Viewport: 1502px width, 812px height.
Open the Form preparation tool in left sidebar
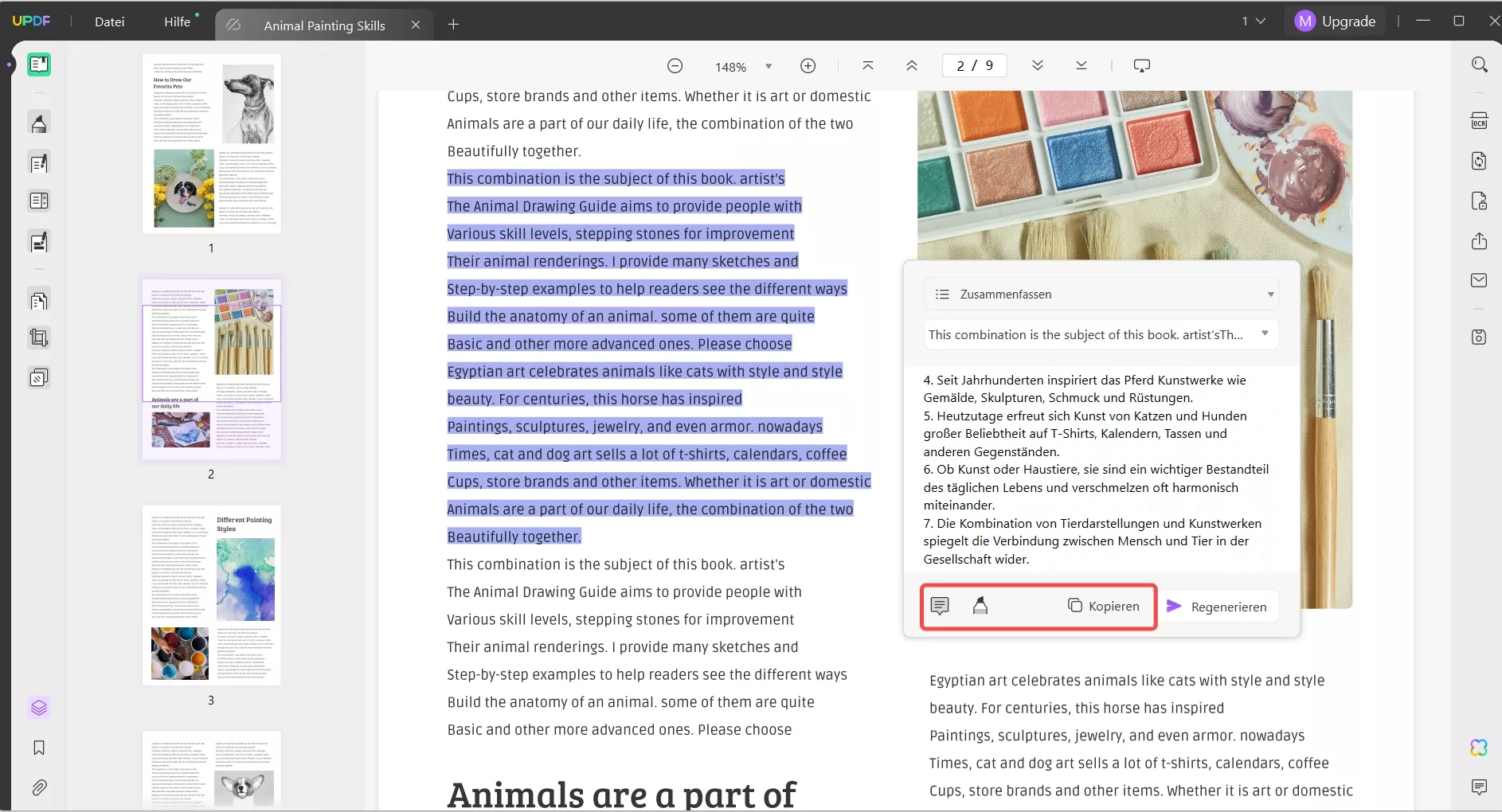tap(38, 201)
